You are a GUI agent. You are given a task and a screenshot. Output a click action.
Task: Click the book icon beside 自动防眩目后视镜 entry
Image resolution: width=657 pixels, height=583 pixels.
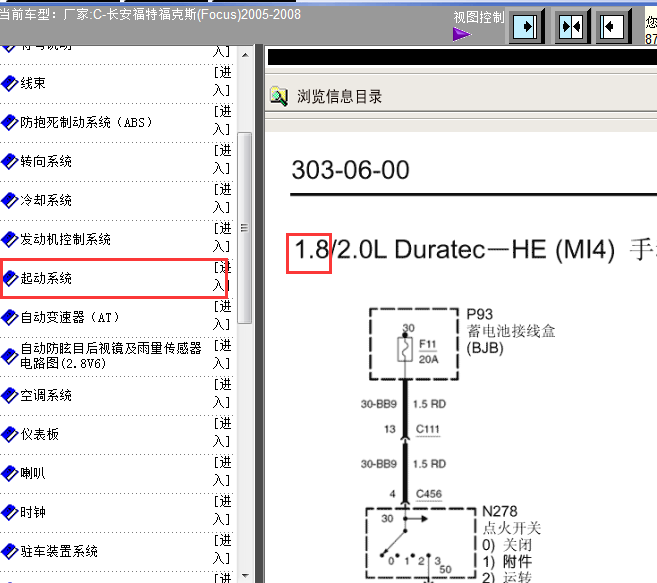[9, 356]
